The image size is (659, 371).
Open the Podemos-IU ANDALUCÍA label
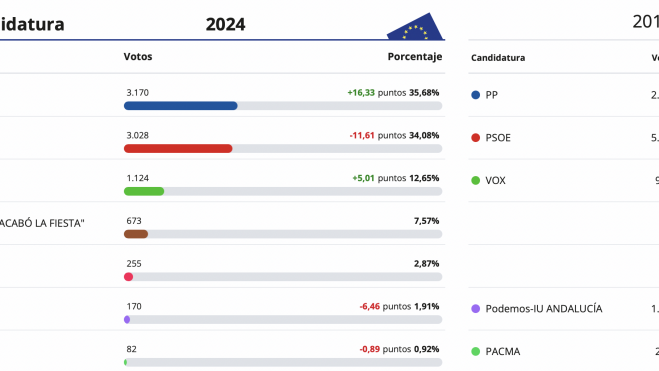click(544, 309)
